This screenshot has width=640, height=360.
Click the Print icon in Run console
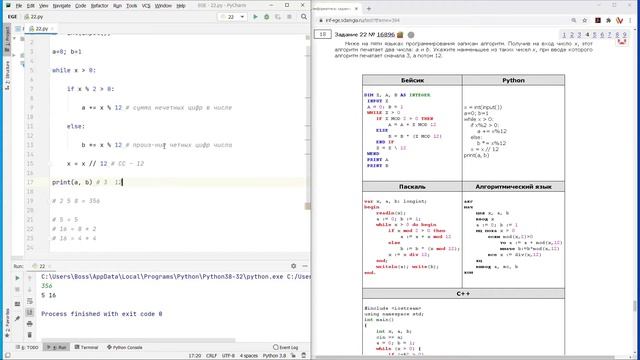[x=30, y=324]
